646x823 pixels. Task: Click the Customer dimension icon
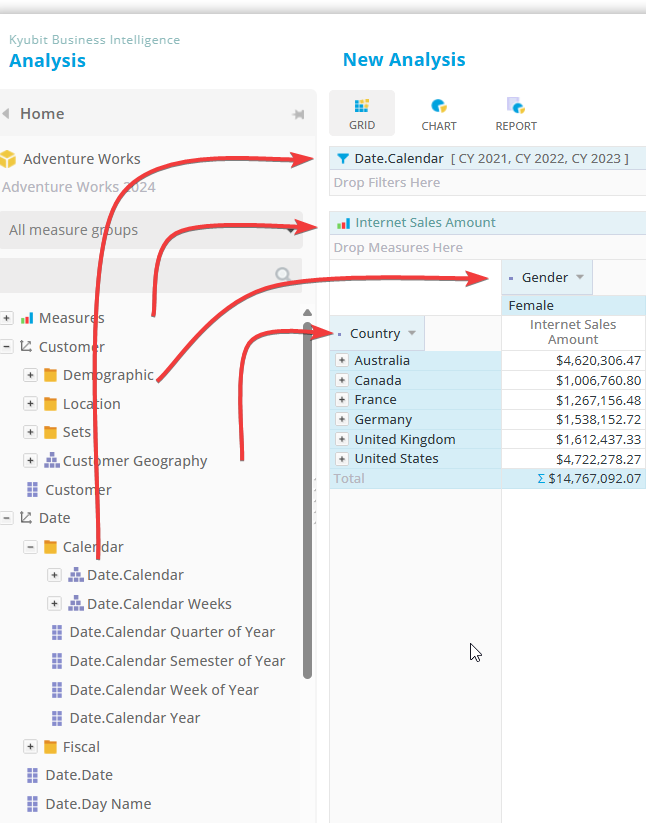click(26, 346)
